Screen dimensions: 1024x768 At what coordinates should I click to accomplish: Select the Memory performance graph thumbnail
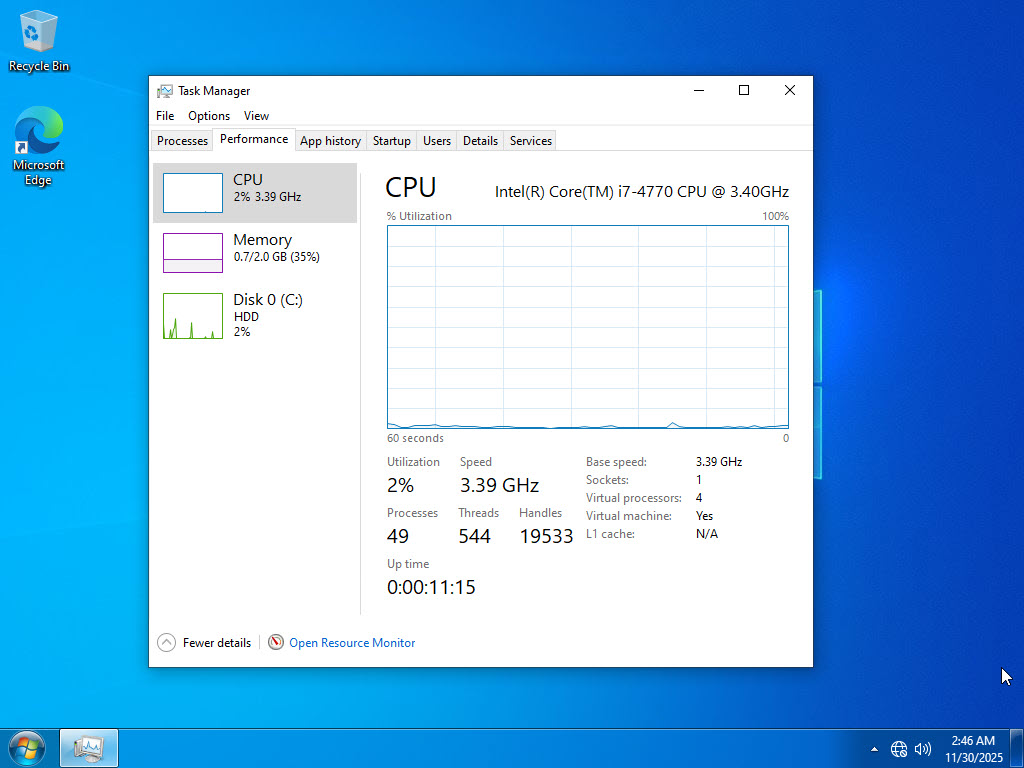[193, 253]
